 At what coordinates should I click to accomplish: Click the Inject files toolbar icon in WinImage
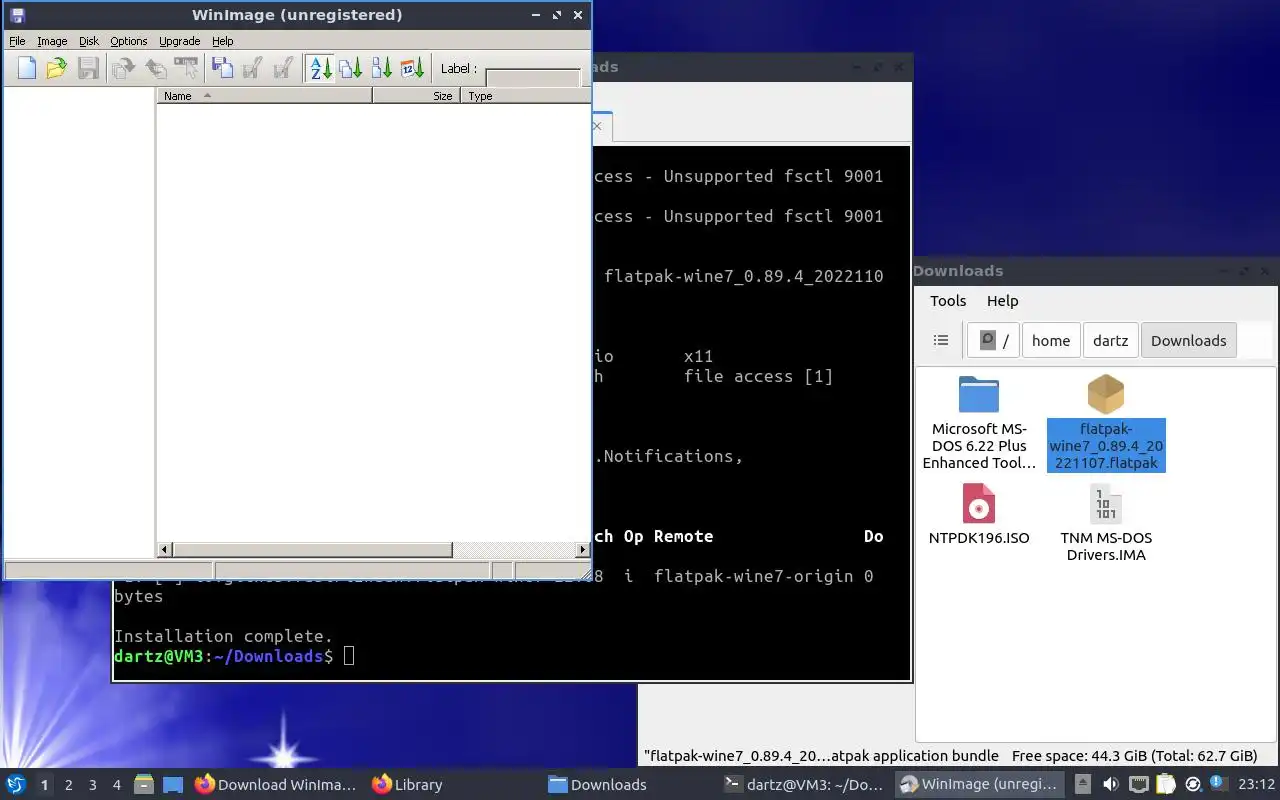pyautogui.click(x=155, y=68)
